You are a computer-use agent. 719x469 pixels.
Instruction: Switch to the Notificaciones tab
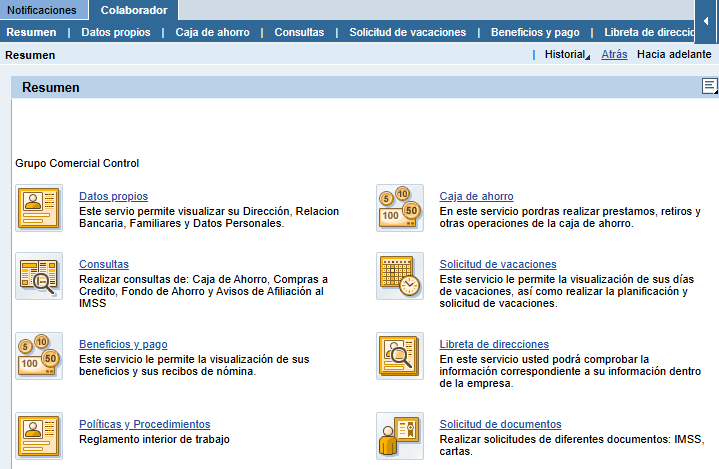point(42,10)
